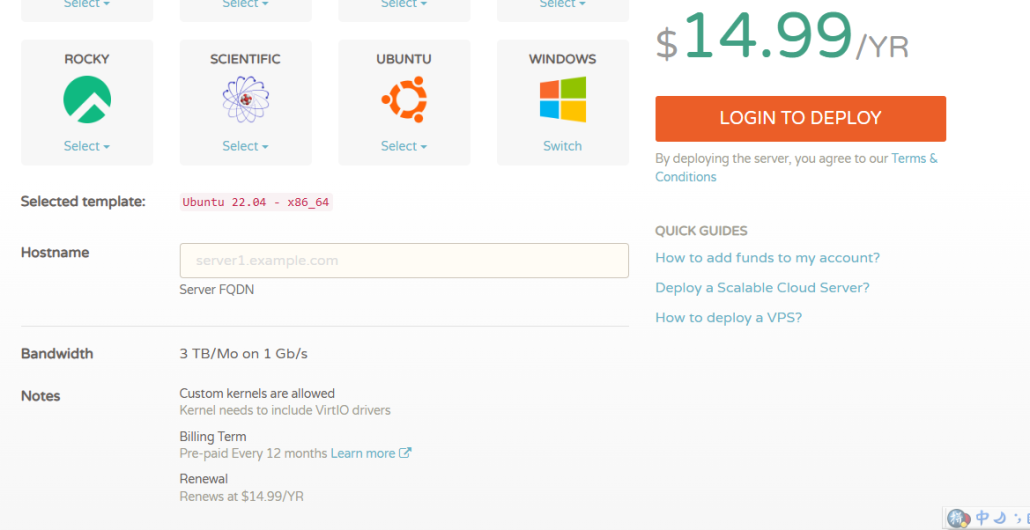Expand the Ubuntu Select version dropdown

(404, 146)
